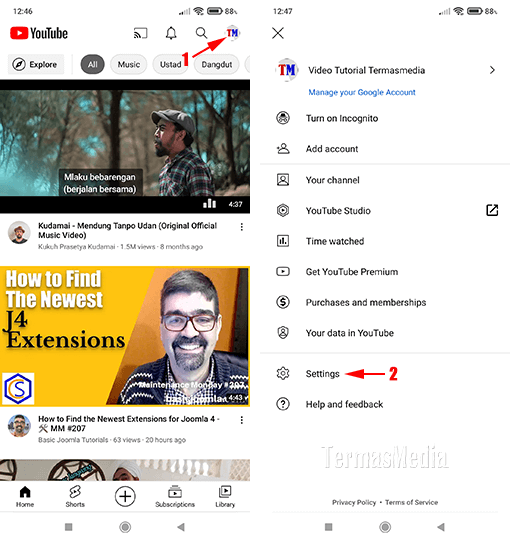Open the Terms of Service link
The height and width of the screenshot is (542, 510).
(x=411, y=502)
